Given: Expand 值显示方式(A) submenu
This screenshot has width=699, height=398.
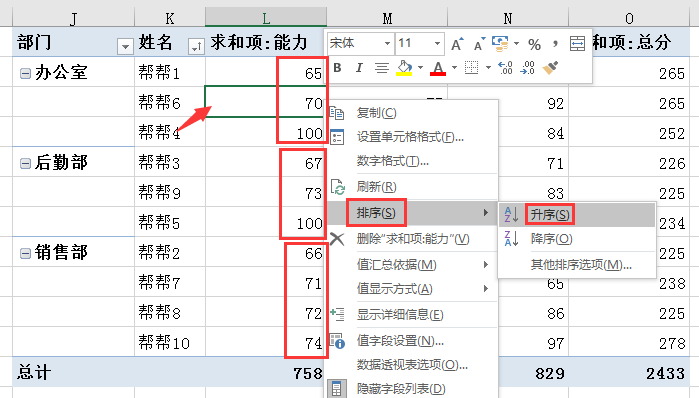Looking at the screenshot, I should tap(412, 289).
